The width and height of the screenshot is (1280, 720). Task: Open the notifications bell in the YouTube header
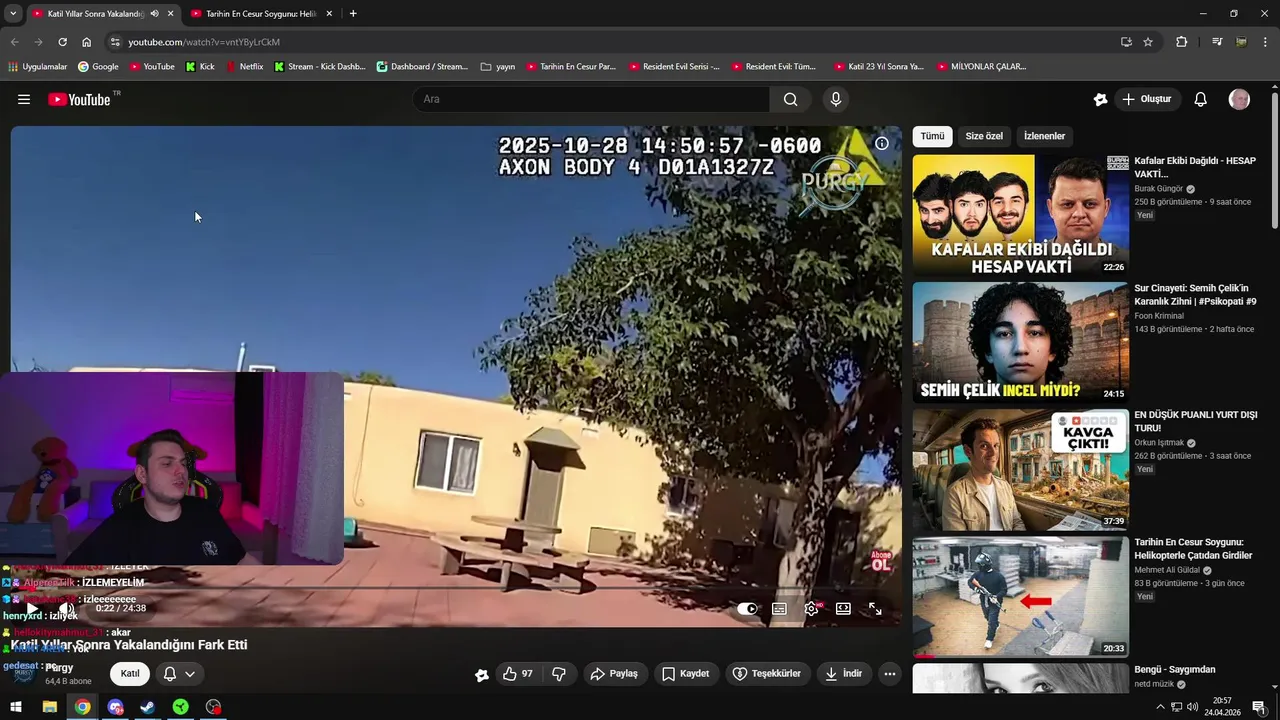[1201, 99]
